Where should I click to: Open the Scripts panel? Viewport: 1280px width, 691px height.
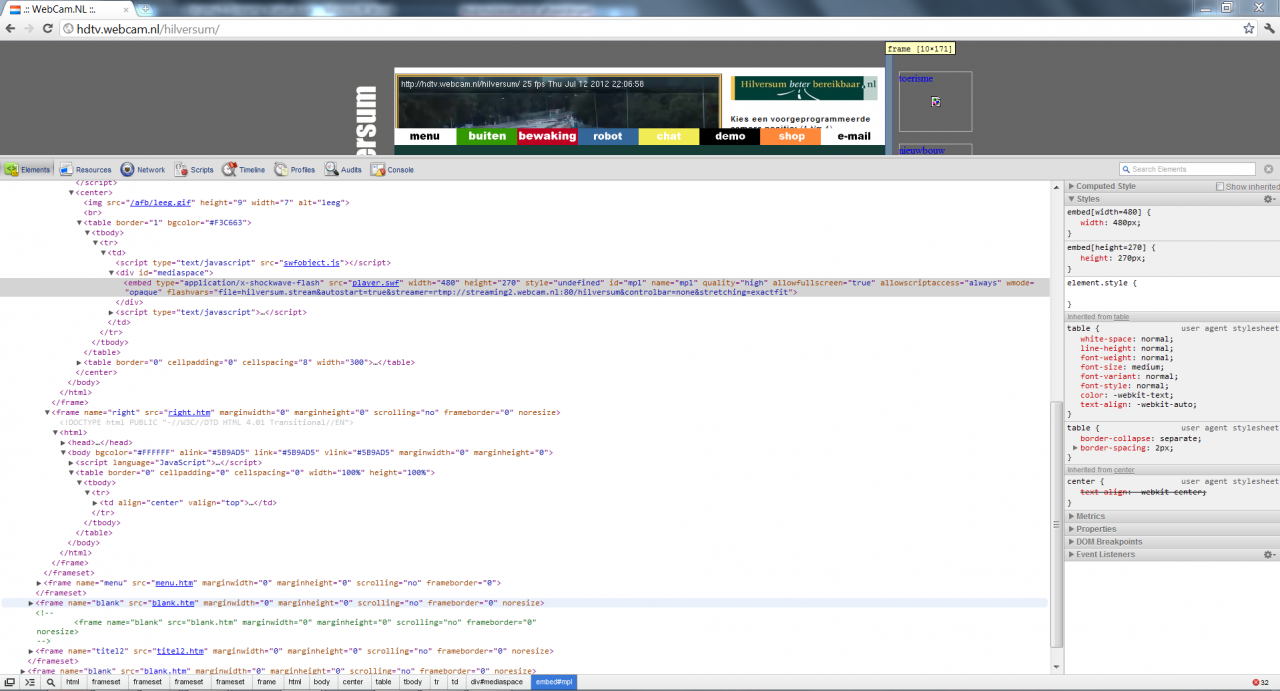tap(194, 170)
